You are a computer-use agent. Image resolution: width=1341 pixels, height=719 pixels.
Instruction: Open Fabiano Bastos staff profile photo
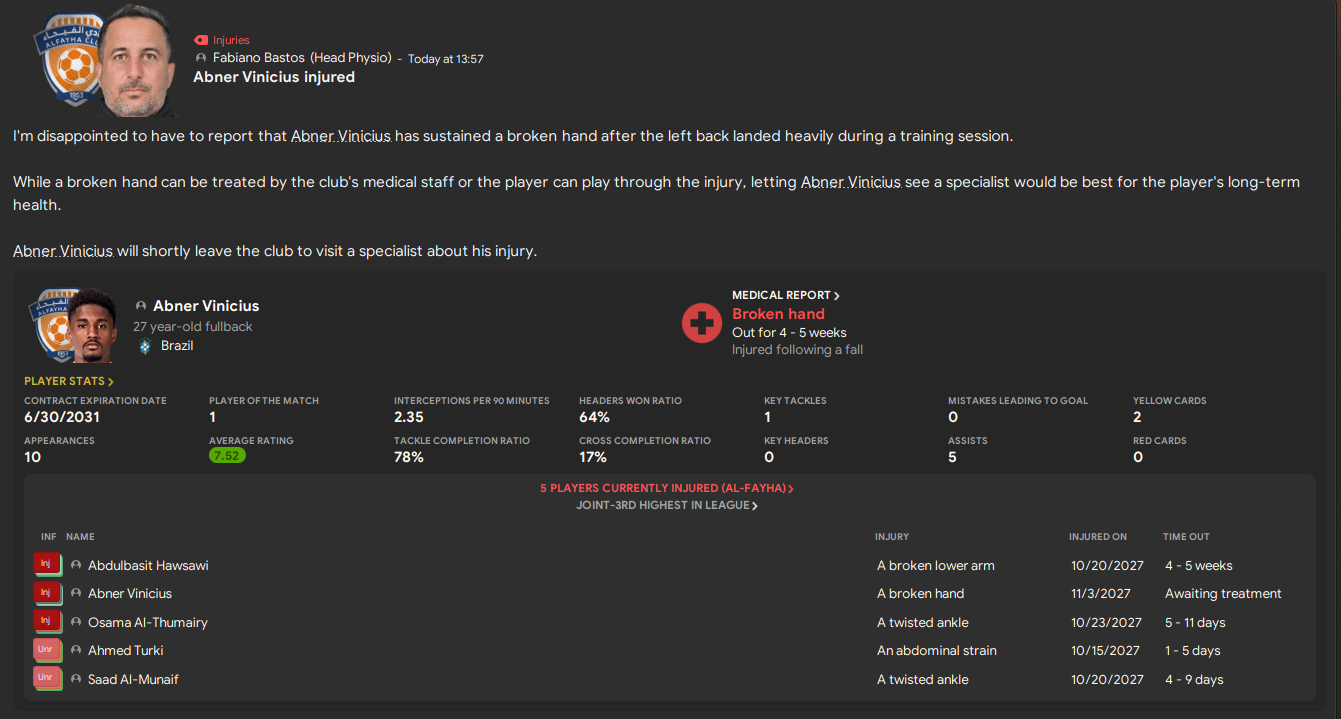coord(138,62)
